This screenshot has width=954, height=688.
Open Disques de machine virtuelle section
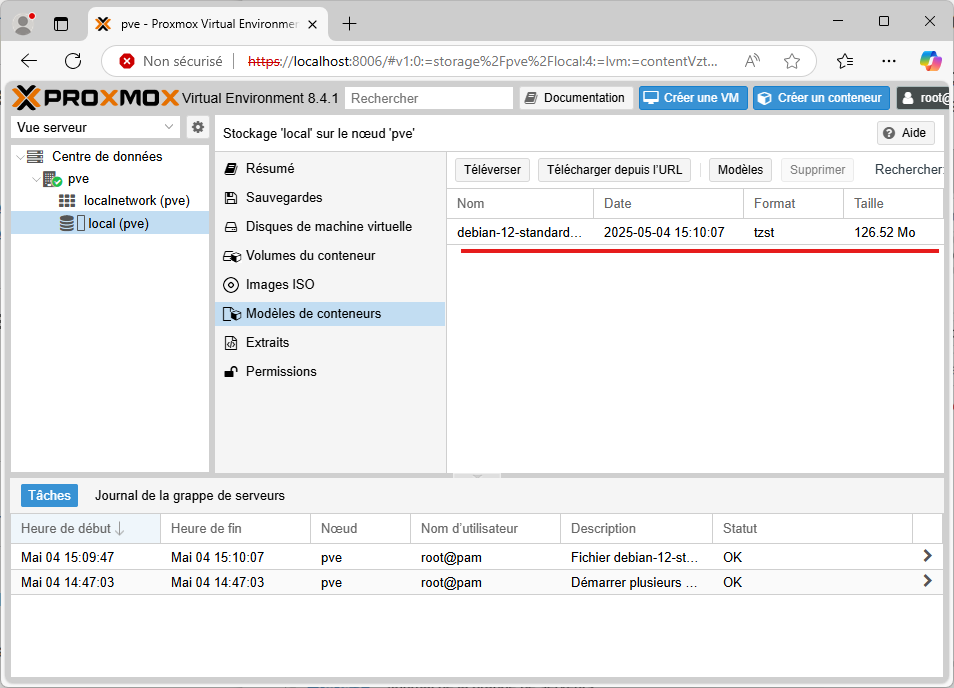tap(330, 226)
